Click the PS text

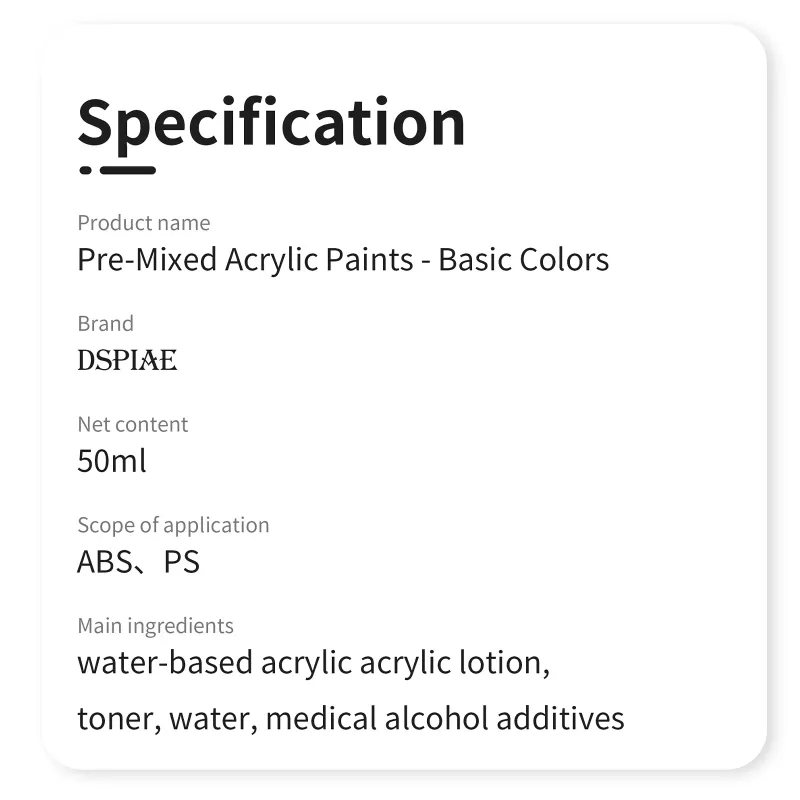(182, 562)
